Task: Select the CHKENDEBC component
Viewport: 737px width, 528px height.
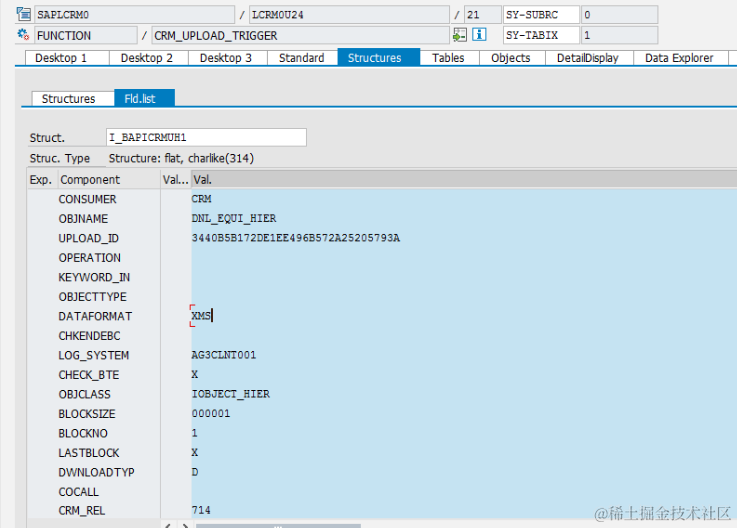Action: tap(89, 336)
